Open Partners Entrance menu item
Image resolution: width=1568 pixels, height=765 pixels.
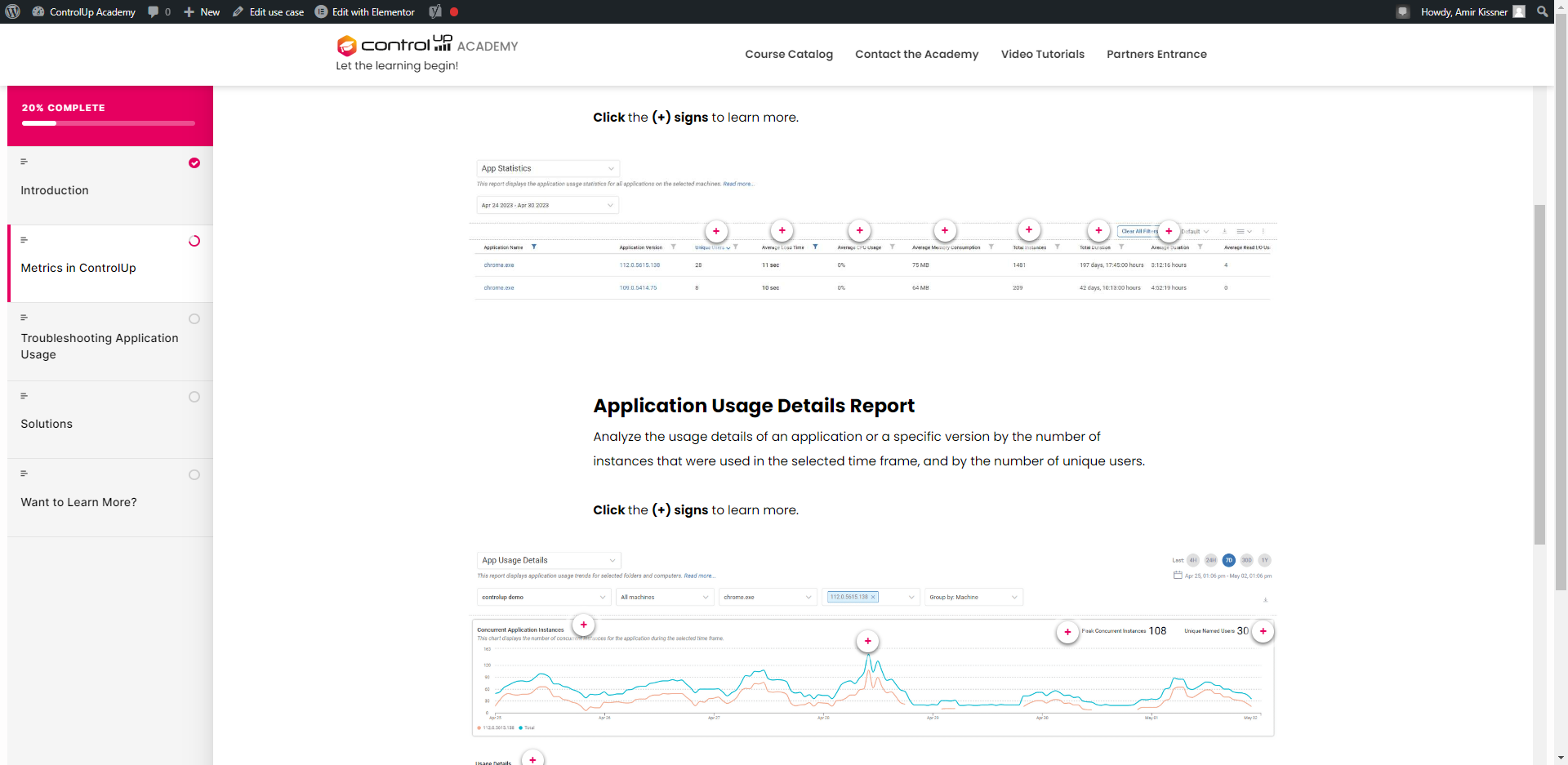pyautogui.click(x=1156, y=54)
